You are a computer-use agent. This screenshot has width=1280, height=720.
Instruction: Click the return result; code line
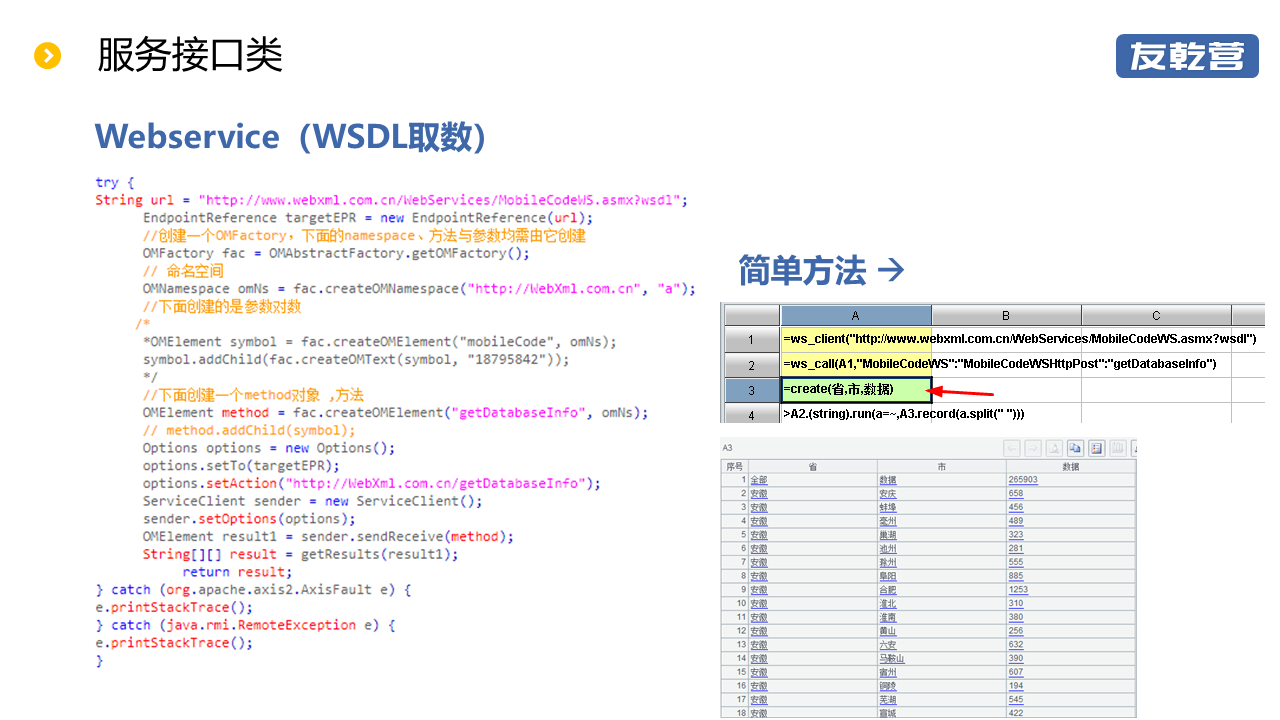(237, 572)
